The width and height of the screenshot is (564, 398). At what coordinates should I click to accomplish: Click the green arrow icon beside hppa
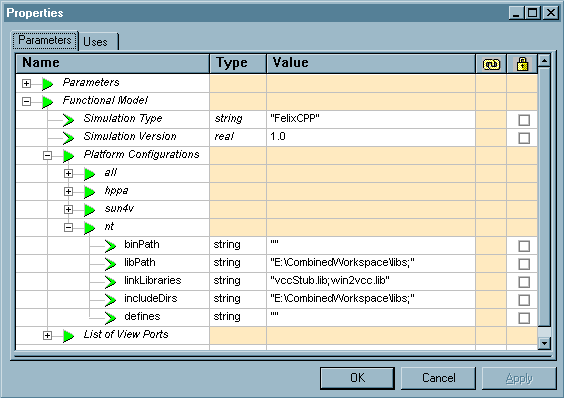pyautogui.click(x=89, y=192)
